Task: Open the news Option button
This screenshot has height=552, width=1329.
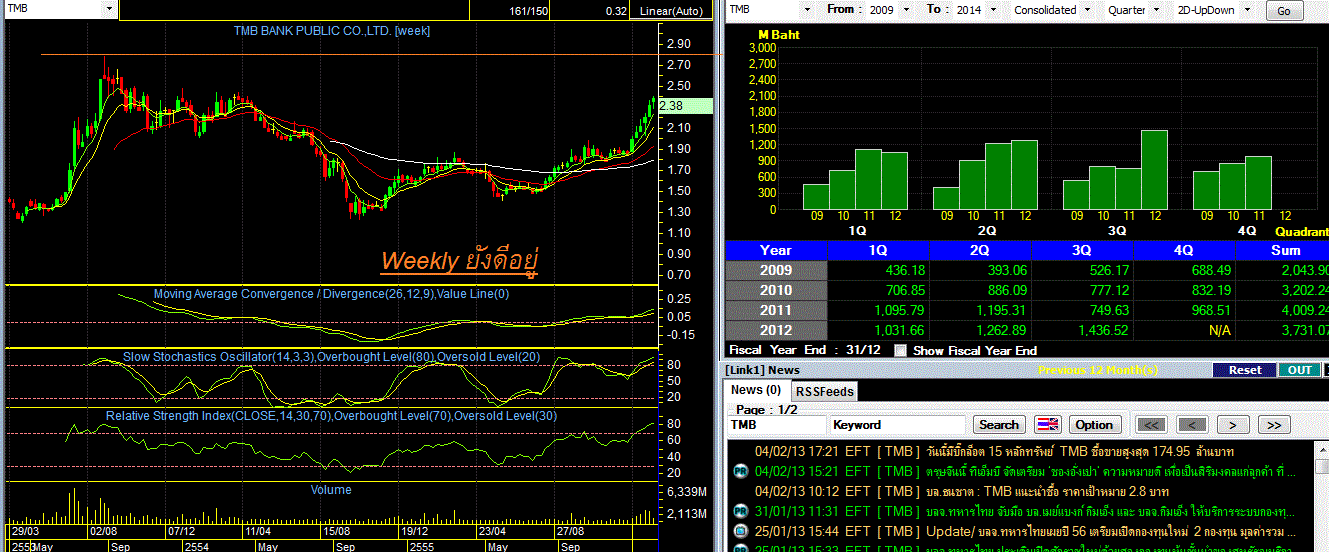Action: (1095, 425)
